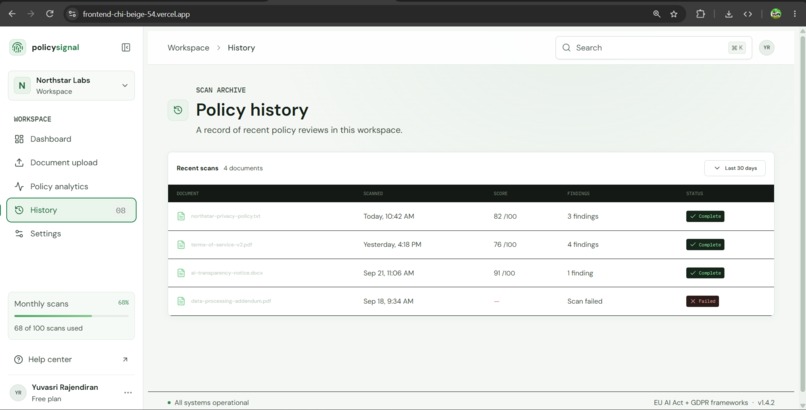The height and width of the screenshot is (410, 806).
Task: Click the 'Sep 18, 9:34 AM' timestamp
Action: 388,301
